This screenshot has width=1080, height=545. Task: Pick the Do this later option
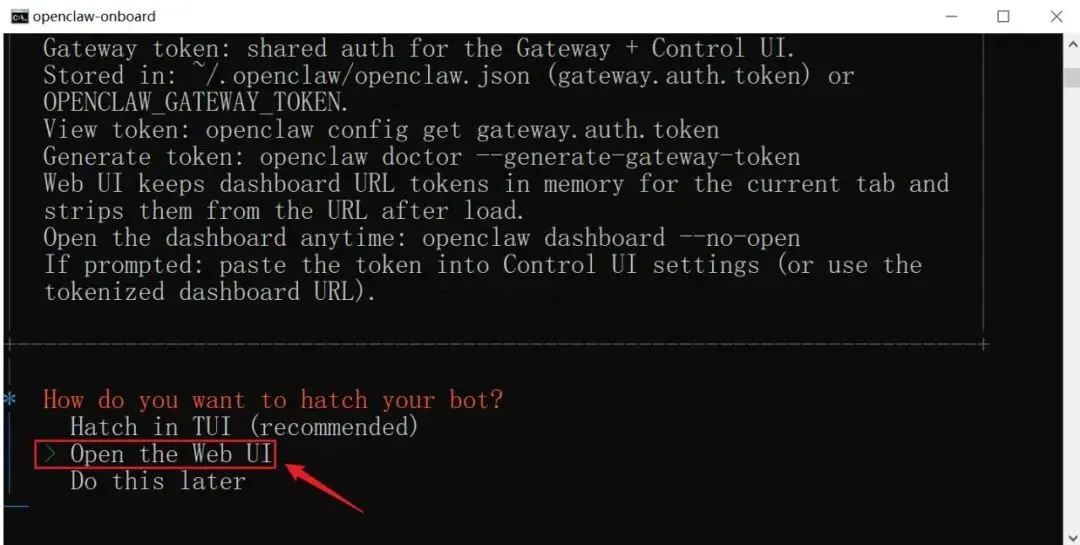(x=158, y=481)
